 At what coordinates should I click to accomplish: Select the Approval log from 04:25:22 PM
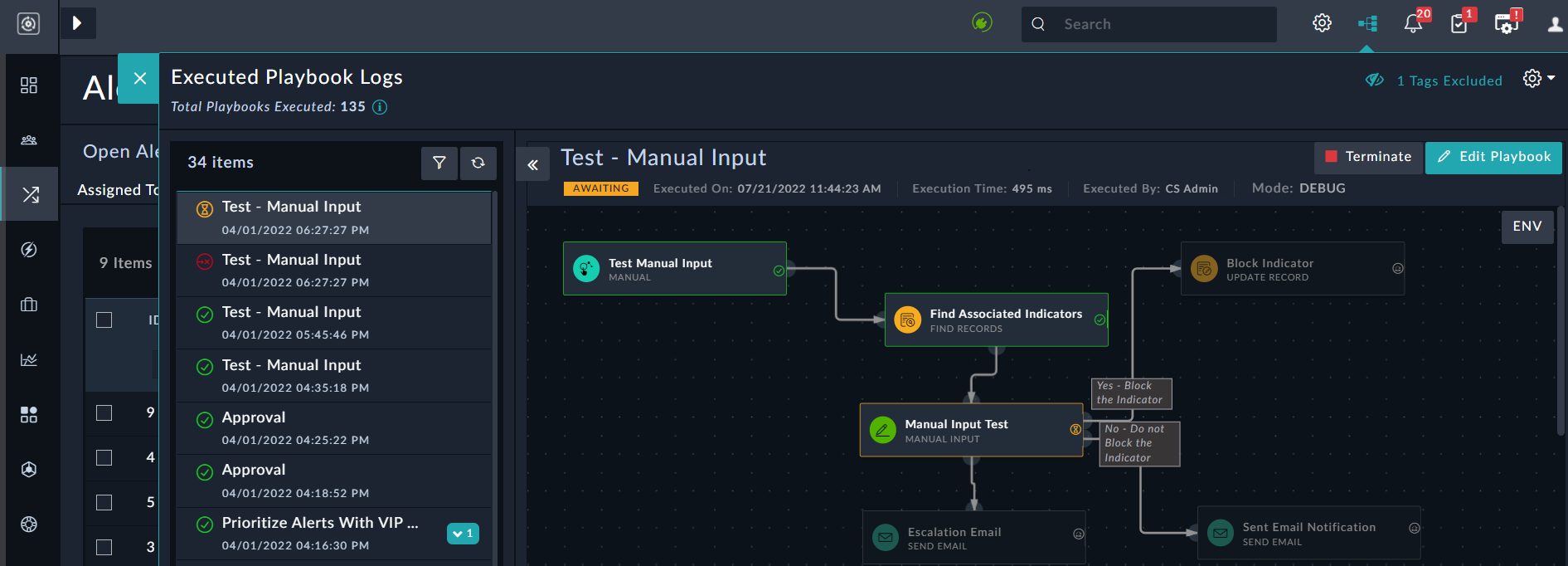pos(332,427)
